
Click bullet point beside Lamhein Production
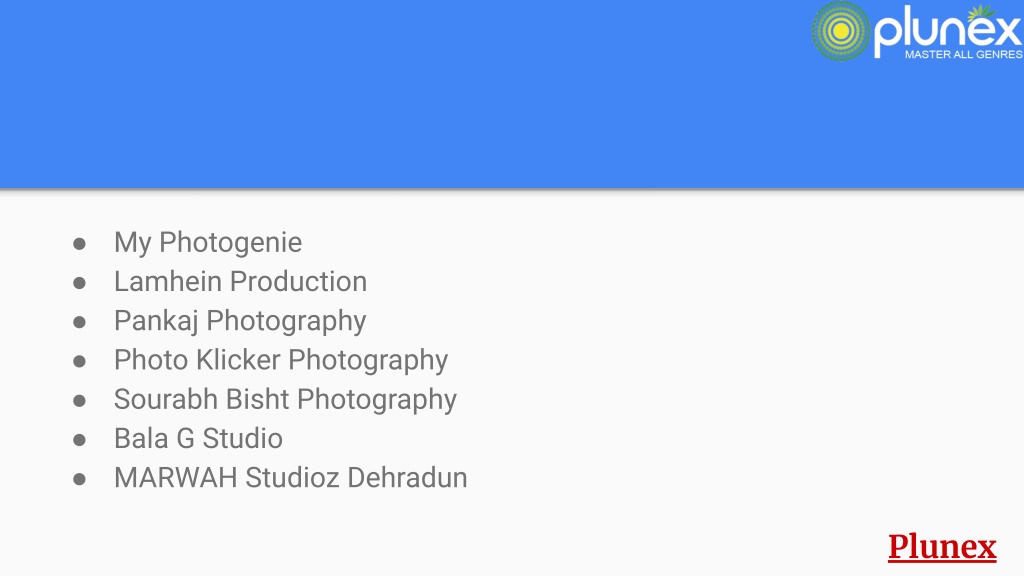click(80, 283)
